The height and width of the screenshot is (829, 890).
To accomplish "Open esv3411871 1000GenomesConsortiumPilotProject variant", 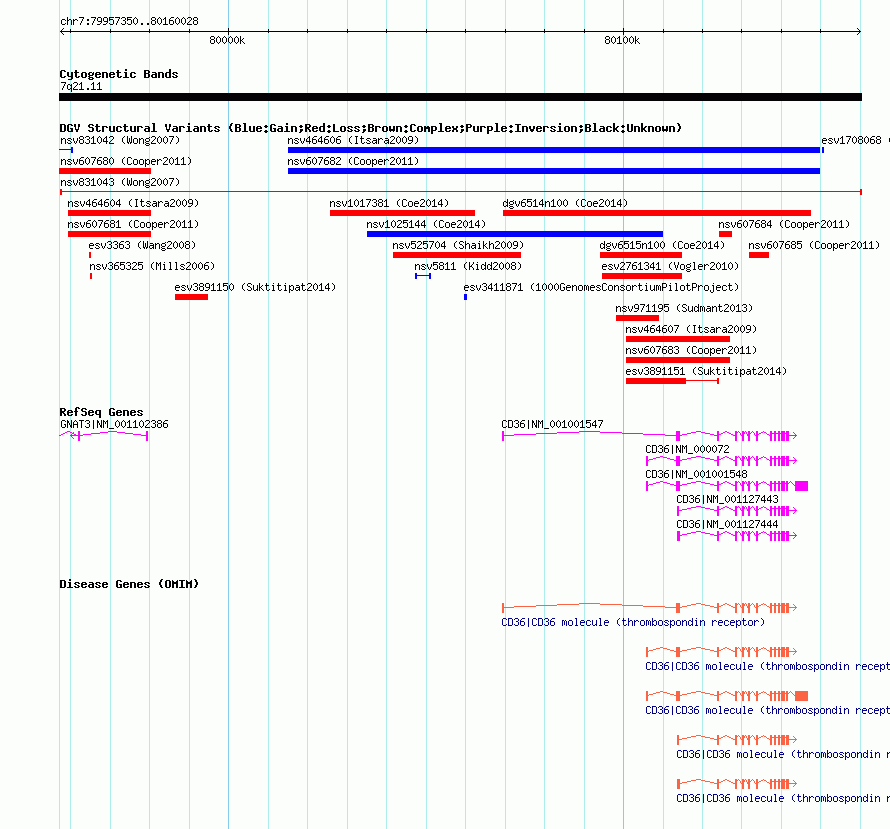I will 601,287.
